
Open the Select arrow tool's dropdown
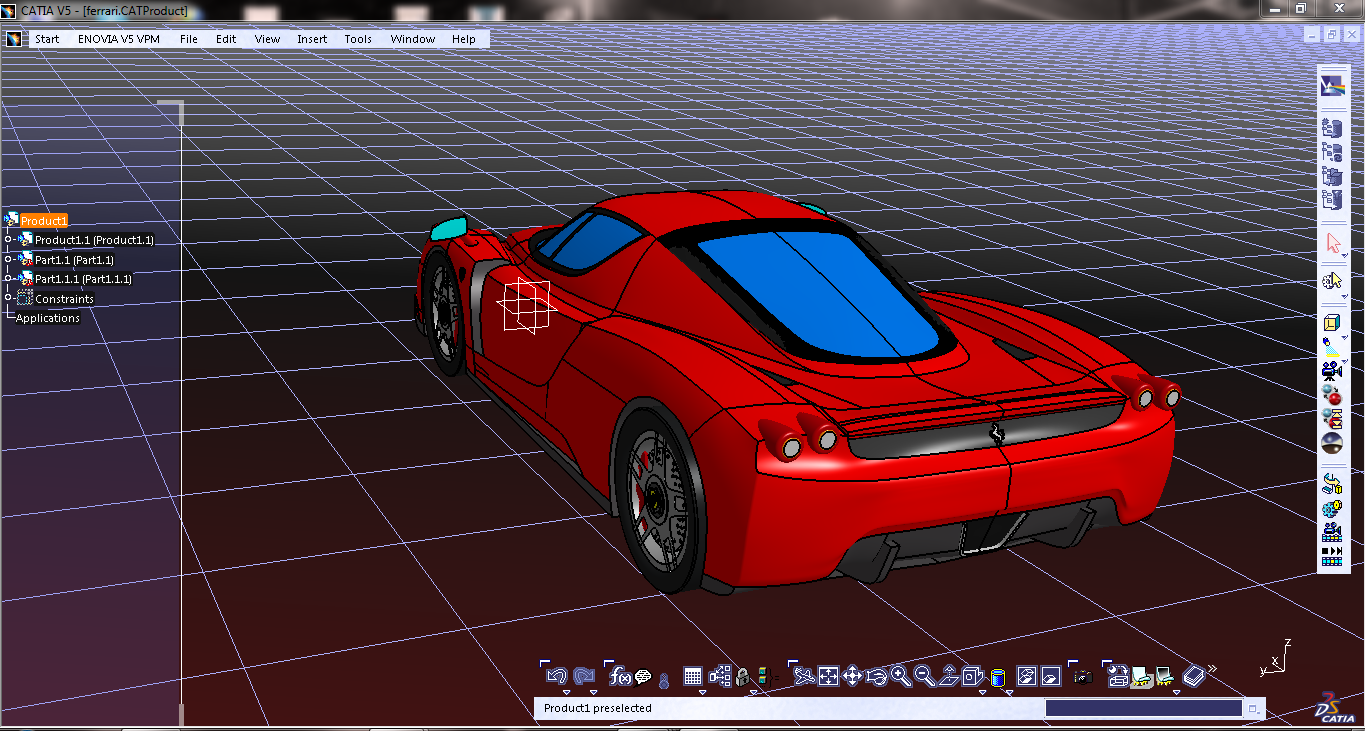coord(1345,255)
